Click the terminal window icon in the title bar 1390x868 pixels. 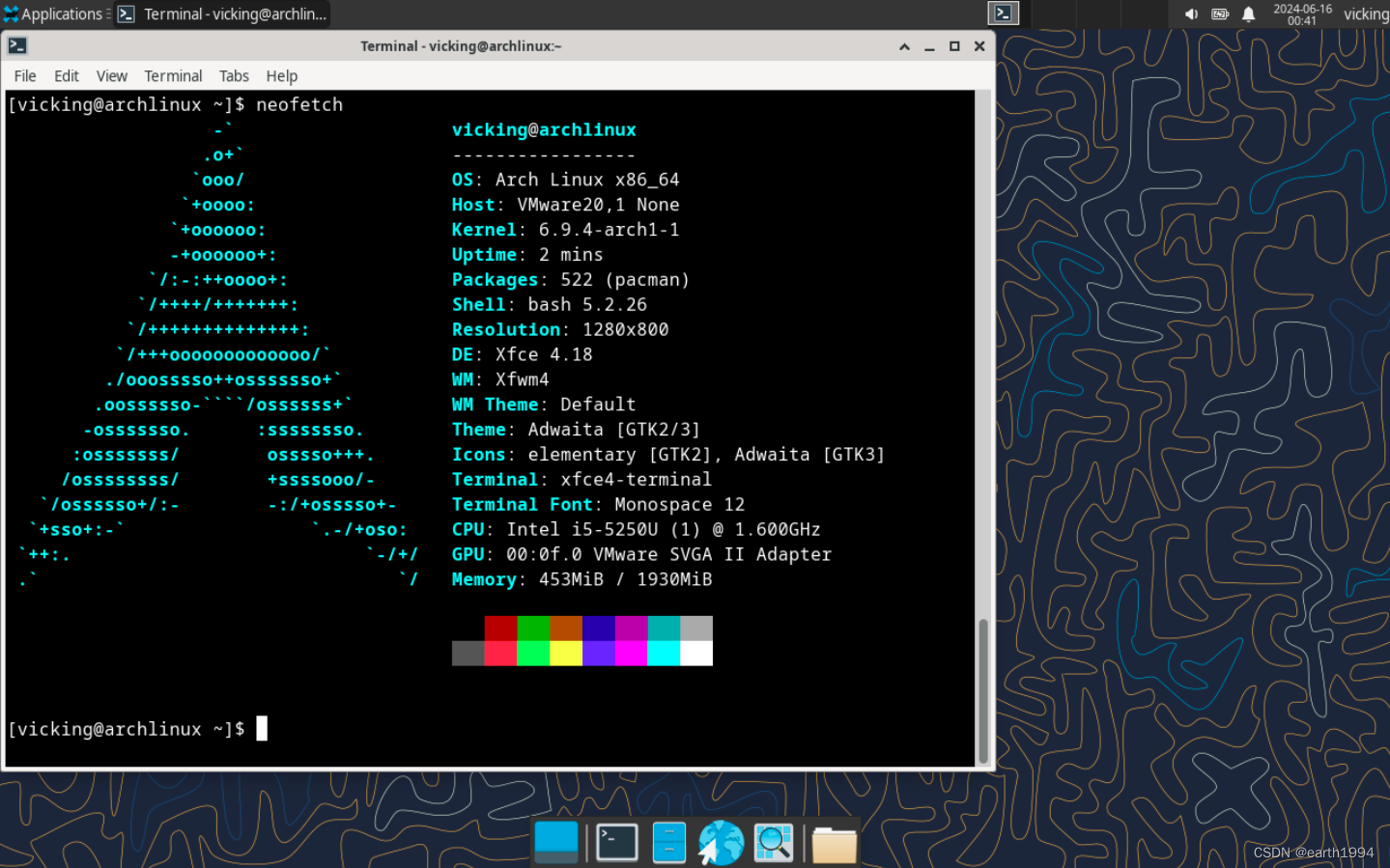point(17,45)
